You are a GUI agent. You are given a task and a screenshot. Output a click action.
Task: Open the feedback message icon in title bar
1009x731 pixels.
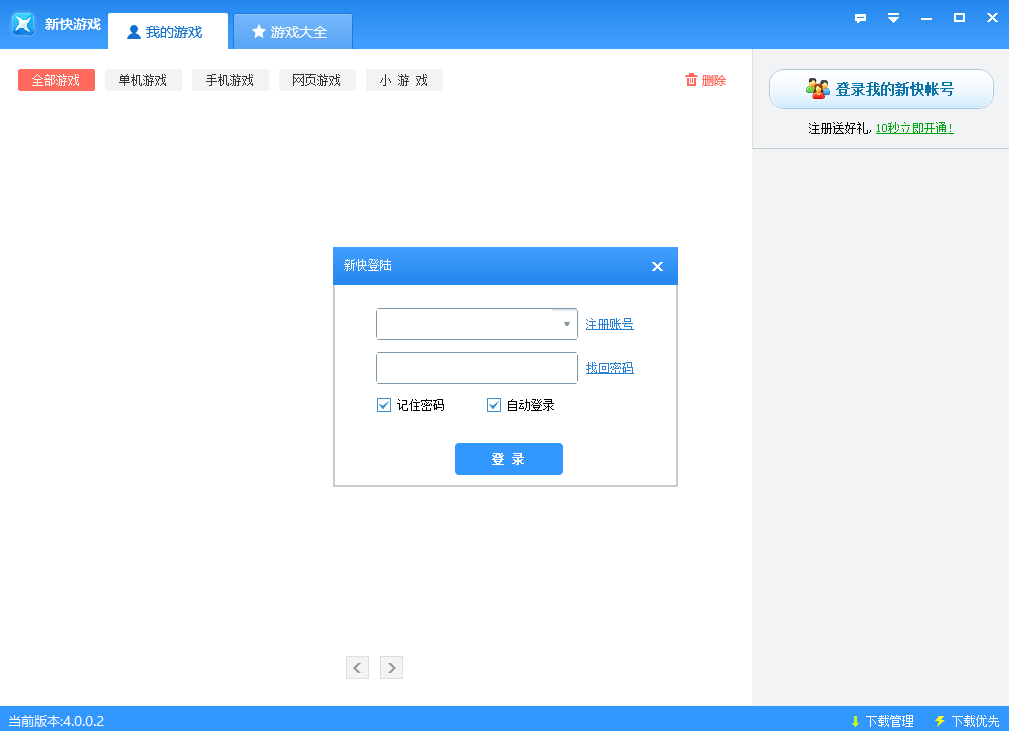(x=860, y=18)
